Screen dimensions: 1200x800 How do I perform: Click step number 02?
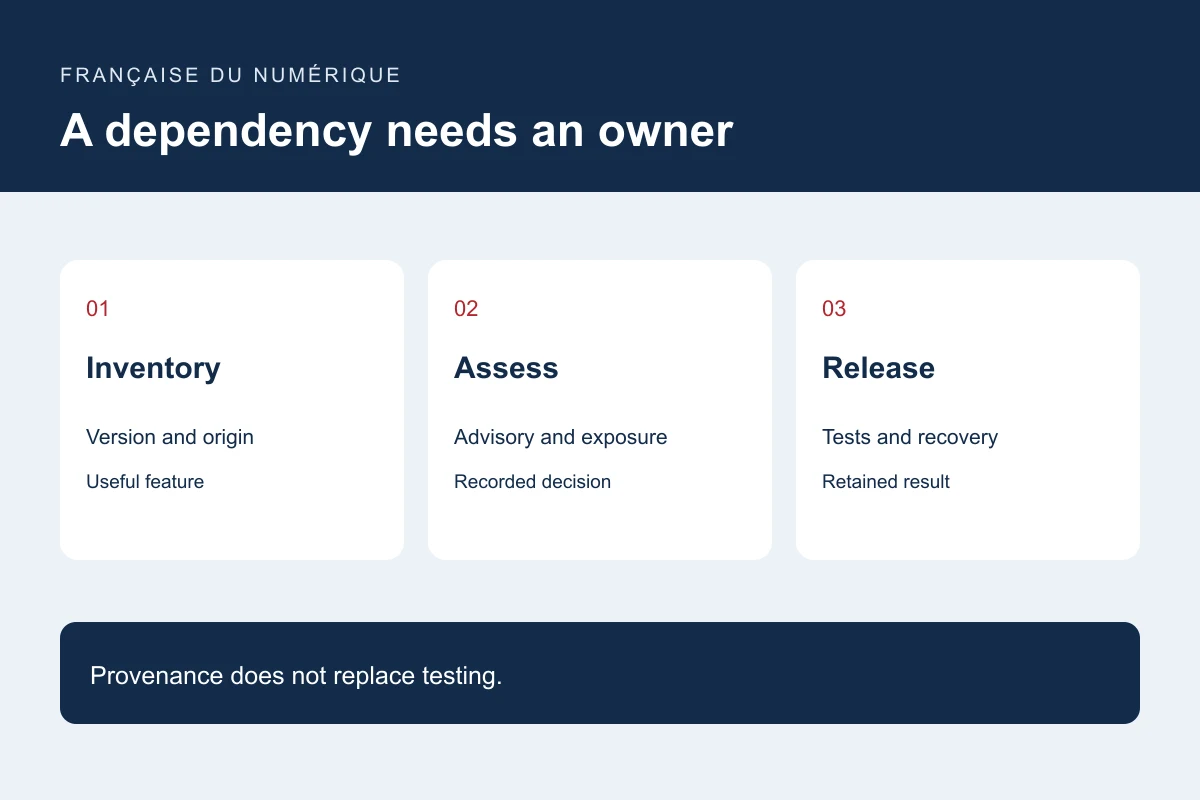click(466, 308)
